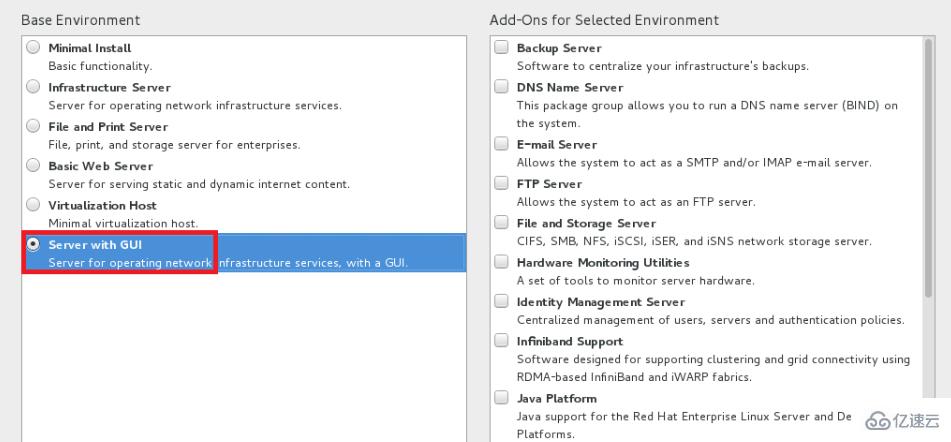Choose the Virtualization Host radio button
951x442 pixels.
click(x=34, y=204)
